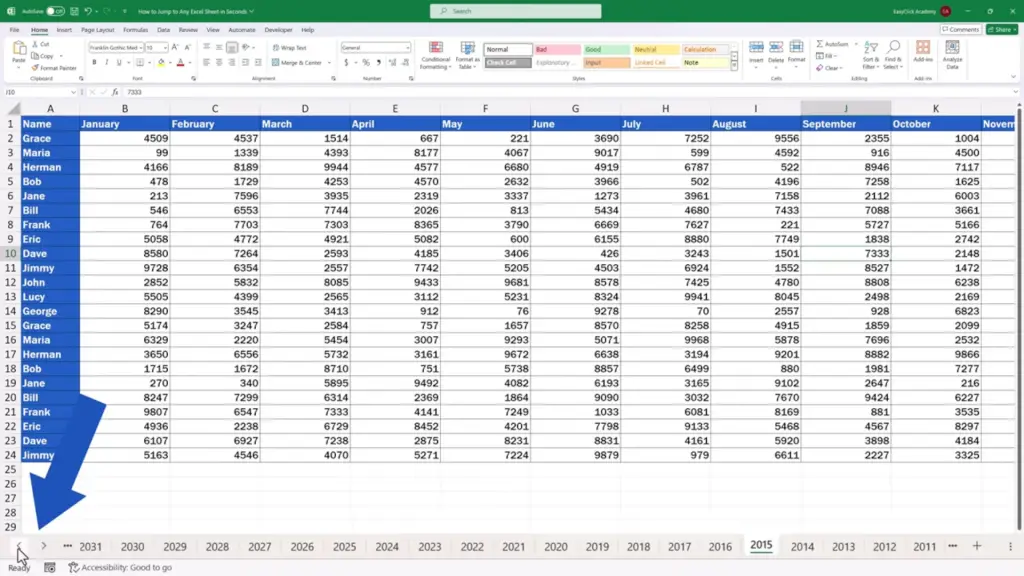Open Sort & Filter
Image resolution: width=1024 pixels, height=576 pixels.
click(871, 55)
